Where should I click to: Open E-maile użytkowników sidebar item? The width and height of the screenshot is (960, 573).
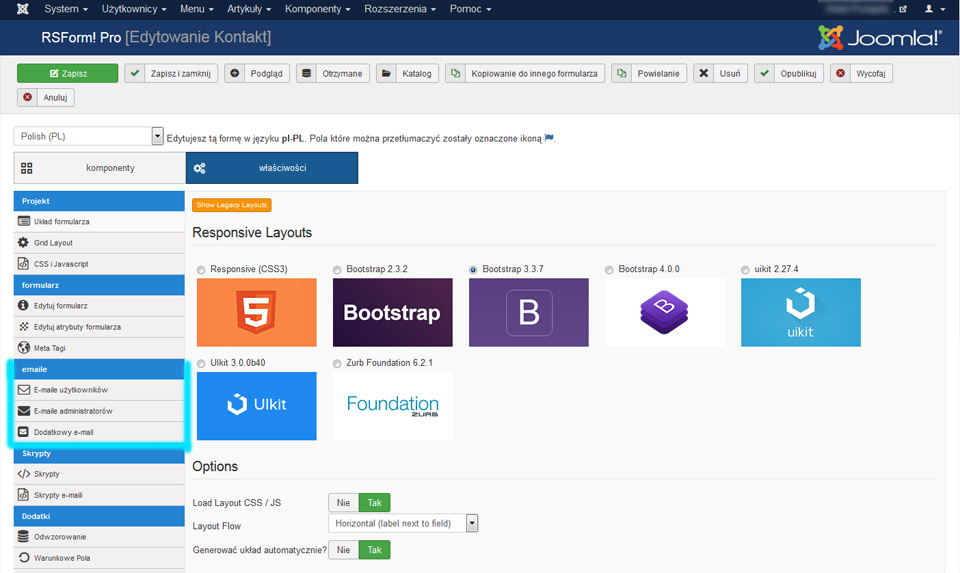pyautogui.click(x=99, y=390)
